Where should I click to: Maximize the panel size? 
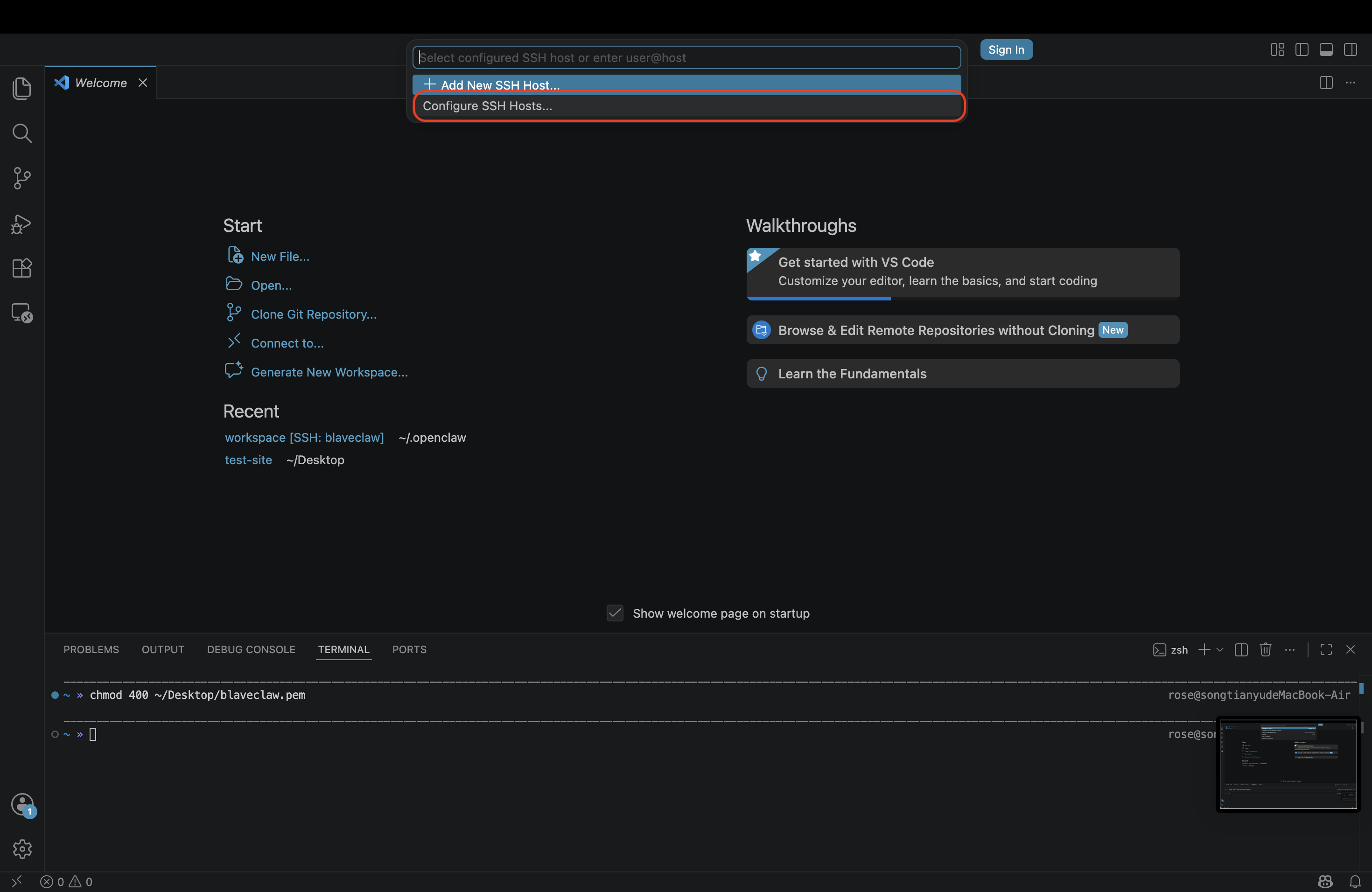click(1326, 650)
